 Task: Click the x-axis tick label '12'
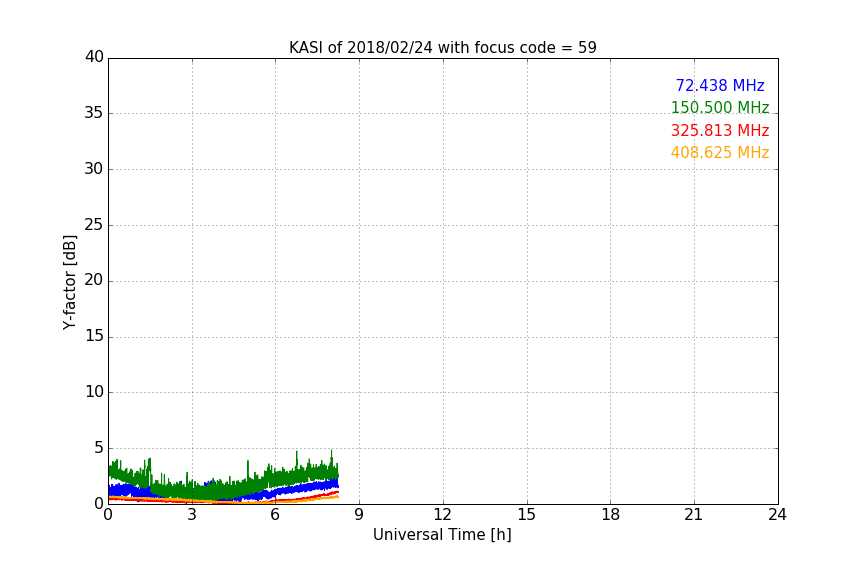442,515
